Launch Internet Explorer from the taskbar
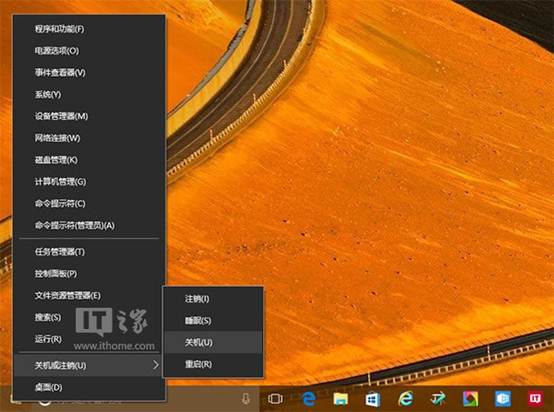The width and height of the screenshot is (554, 412). click(406, 399)
